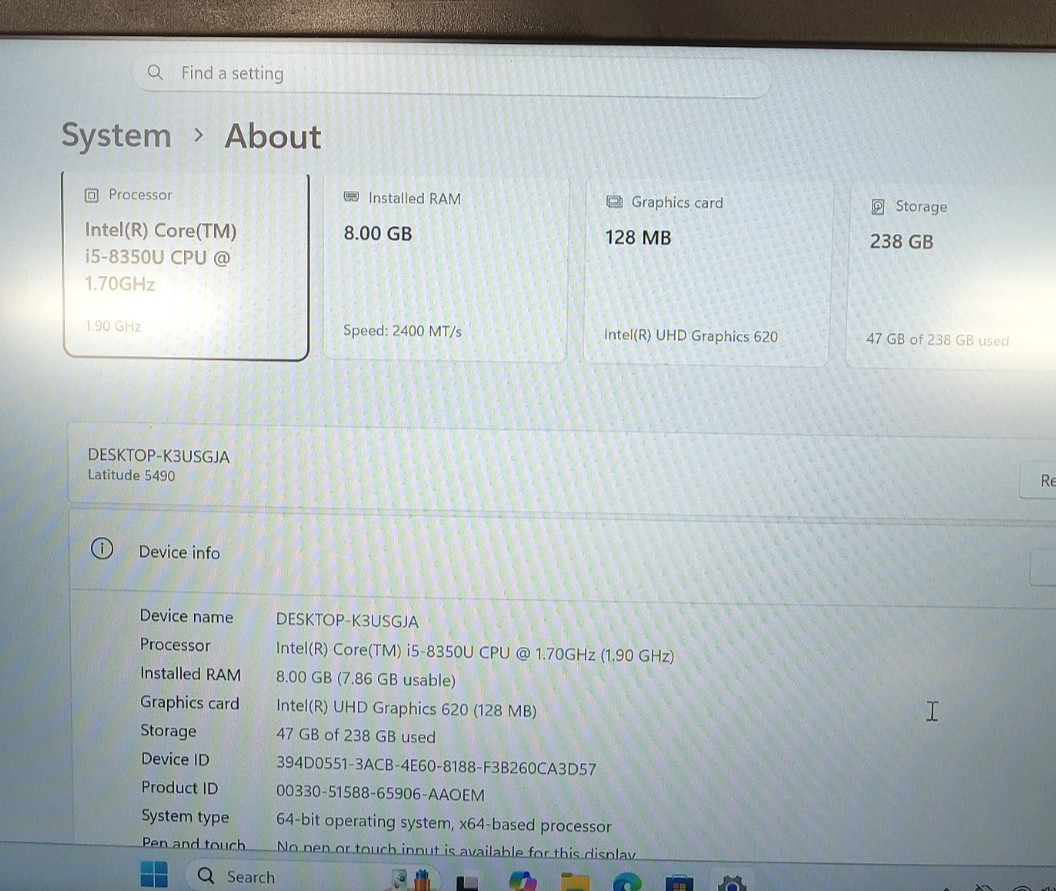Click the 8.00 GB RAM value

click(378, 234)
